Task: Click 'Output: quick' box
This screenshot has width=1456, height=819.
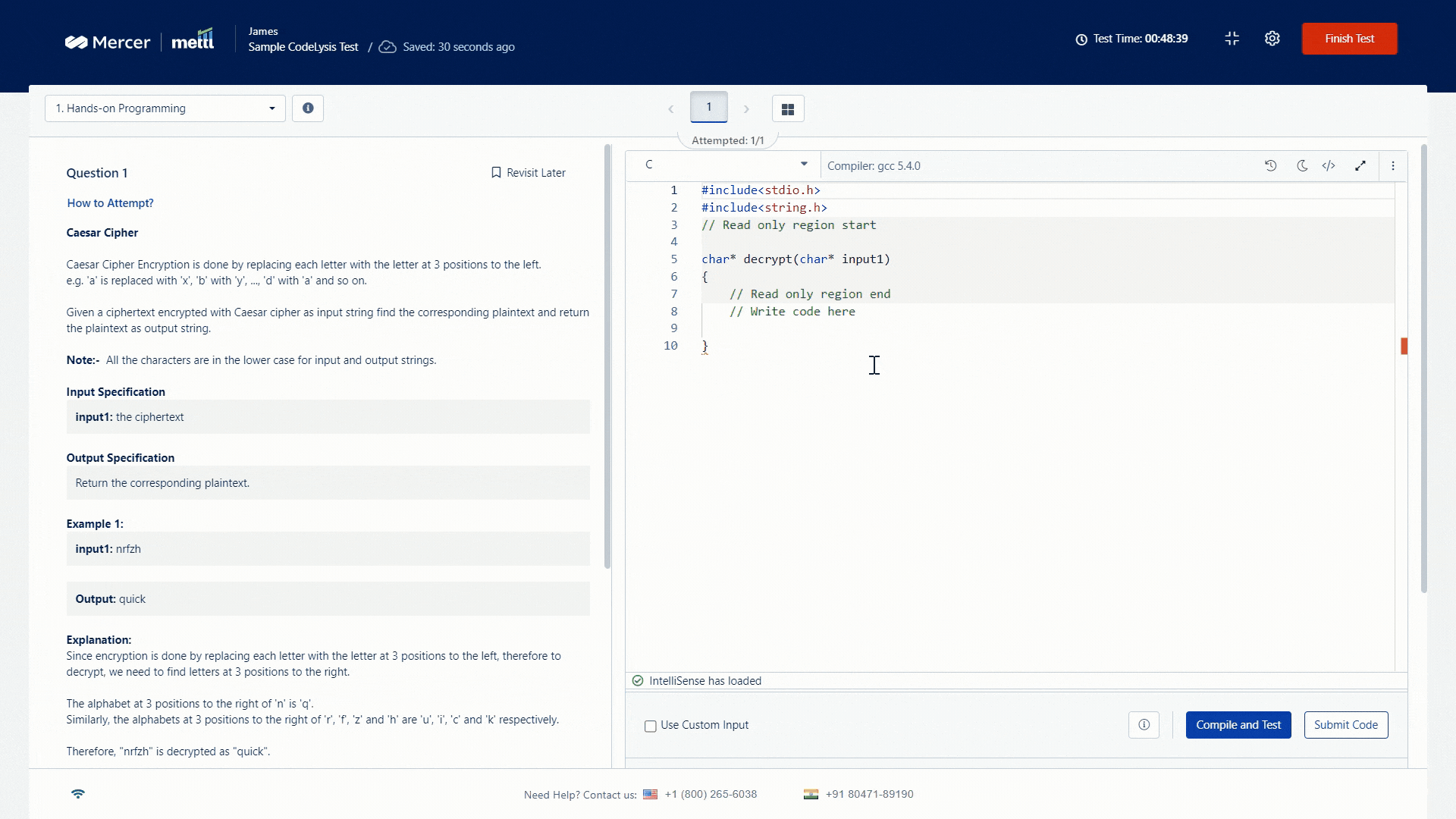Action: [328, 599]
